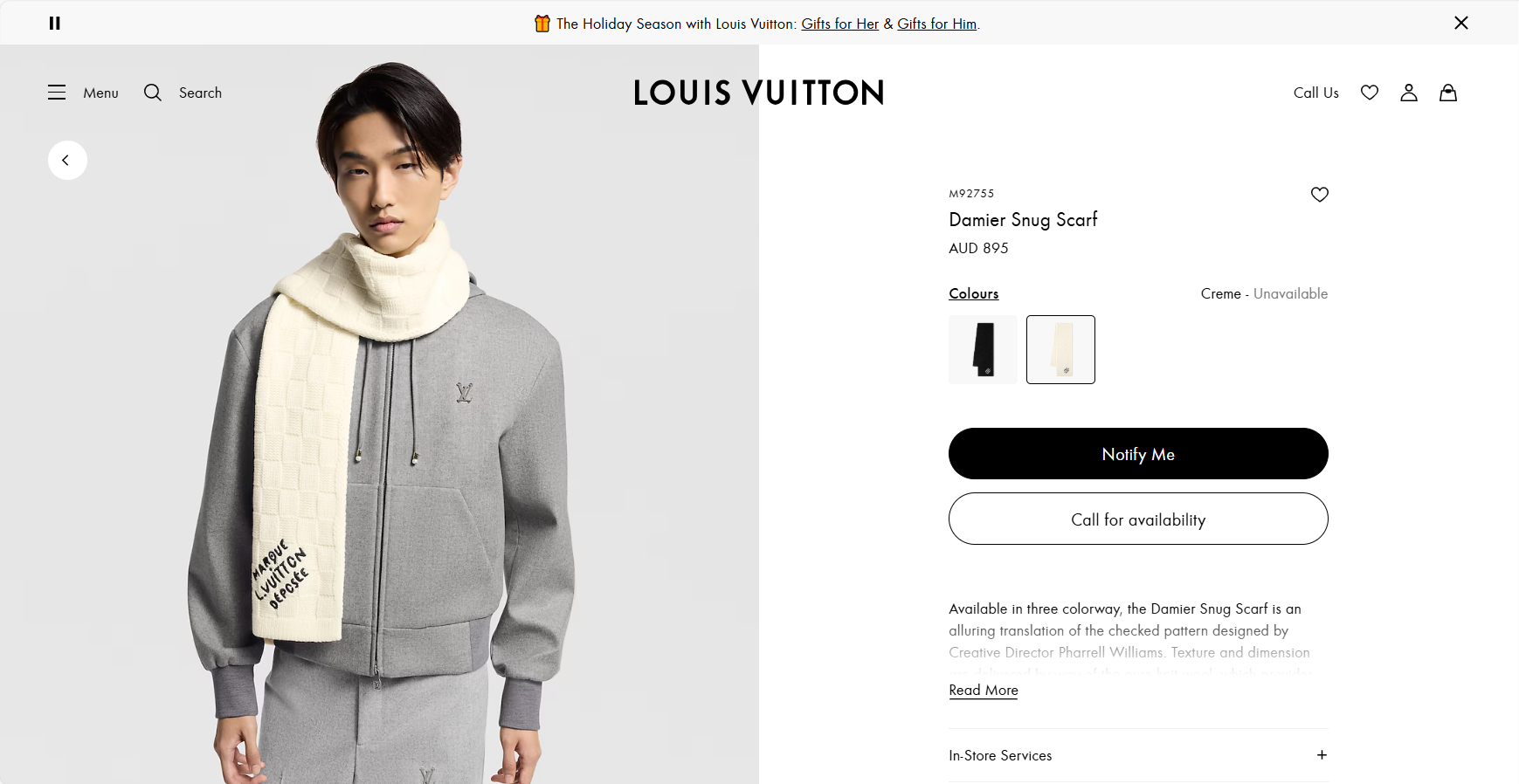
Task: Open the account profile icon
Action: coord(1408,93)
